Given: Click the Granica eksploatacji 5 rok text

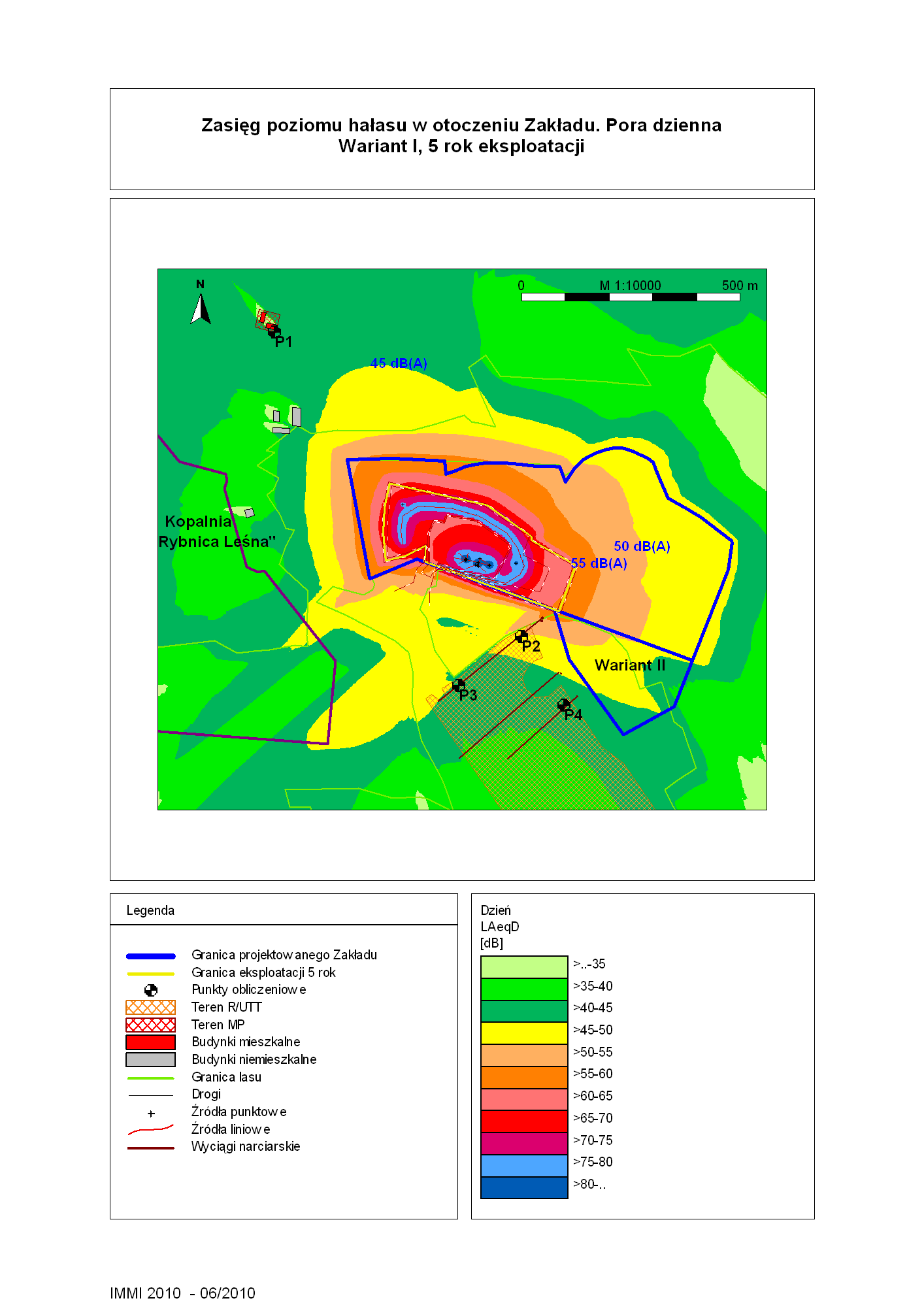Looking at the screenshot, I should click(263, 972).
